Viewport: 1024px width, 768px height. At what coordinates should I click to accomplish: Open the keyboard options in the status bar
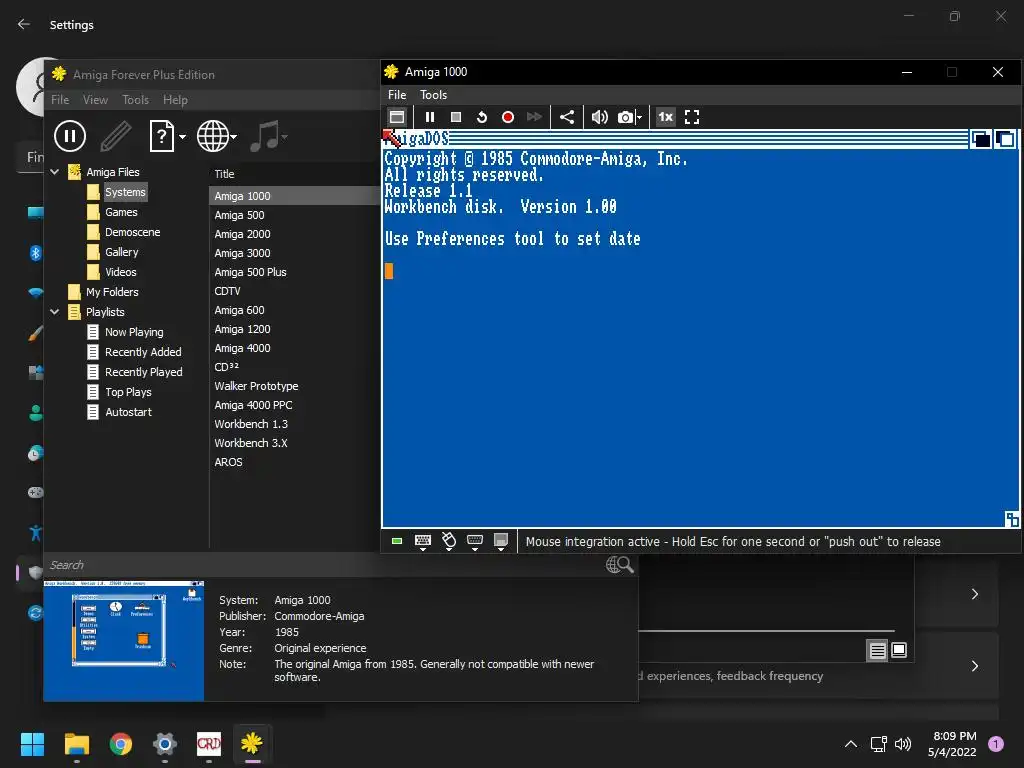pyautogui.click(x=423, y=541)
